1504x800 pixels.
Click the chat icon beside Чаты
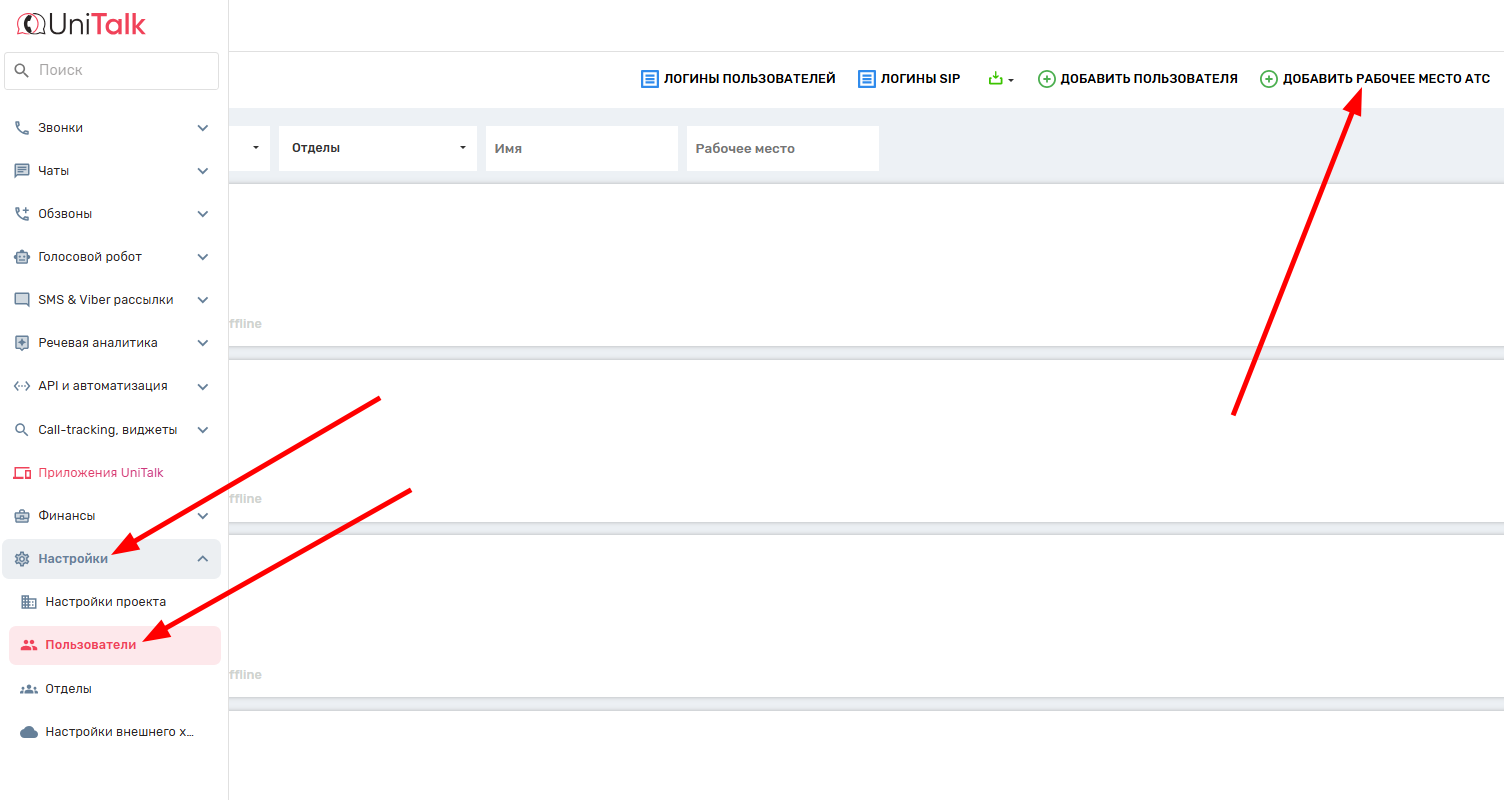[x=22, y=171]
